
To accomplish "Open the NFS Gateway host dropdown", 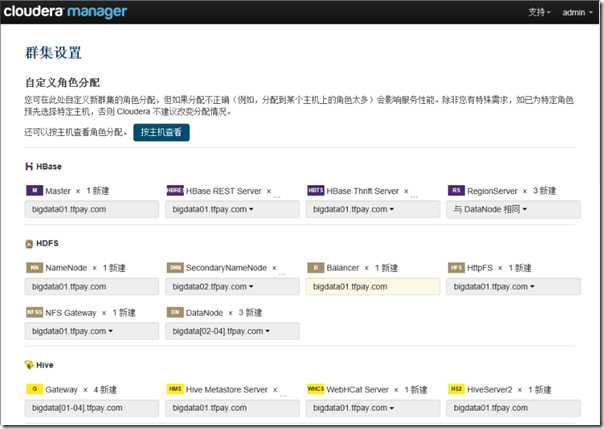I will [92, 331].
